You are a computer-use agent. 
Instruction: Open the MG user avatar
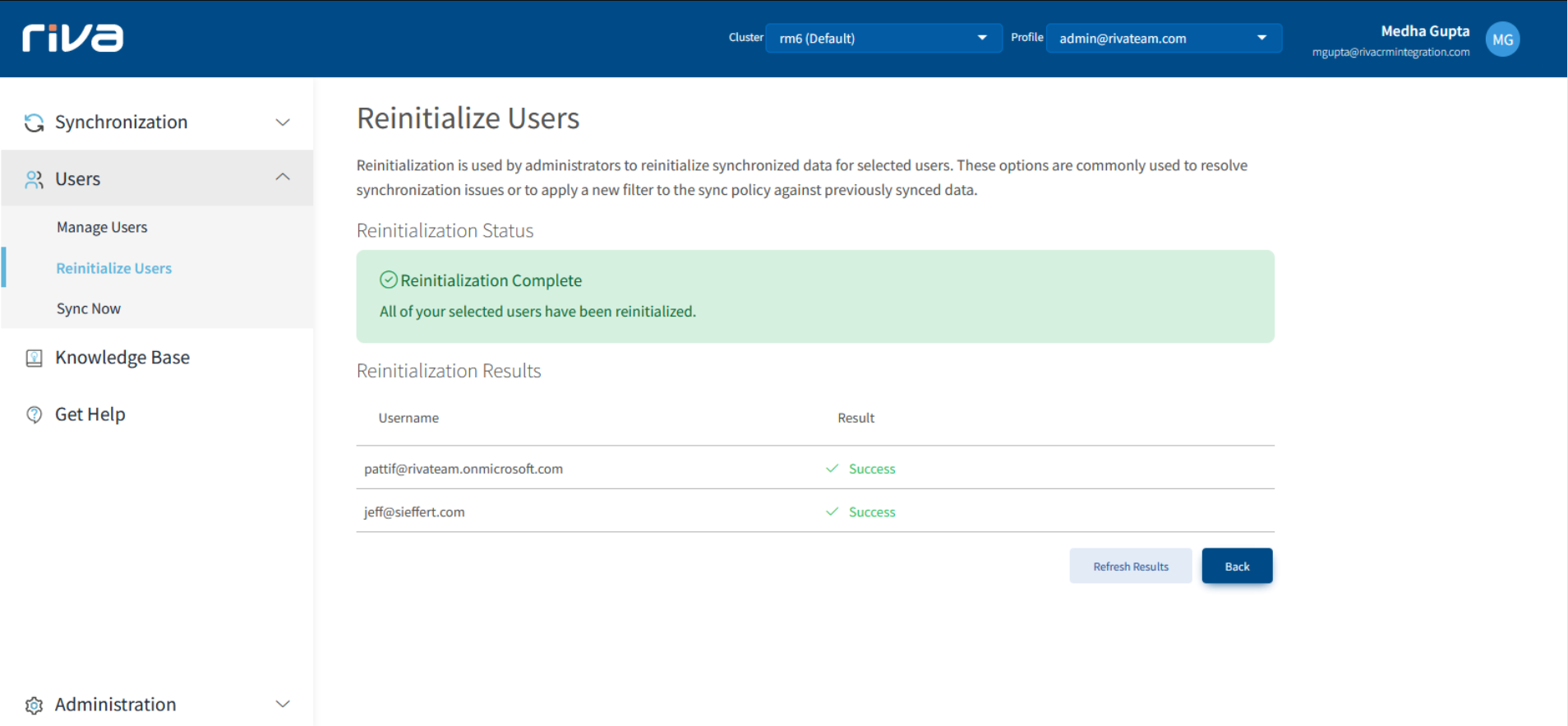pos(1502,39)
